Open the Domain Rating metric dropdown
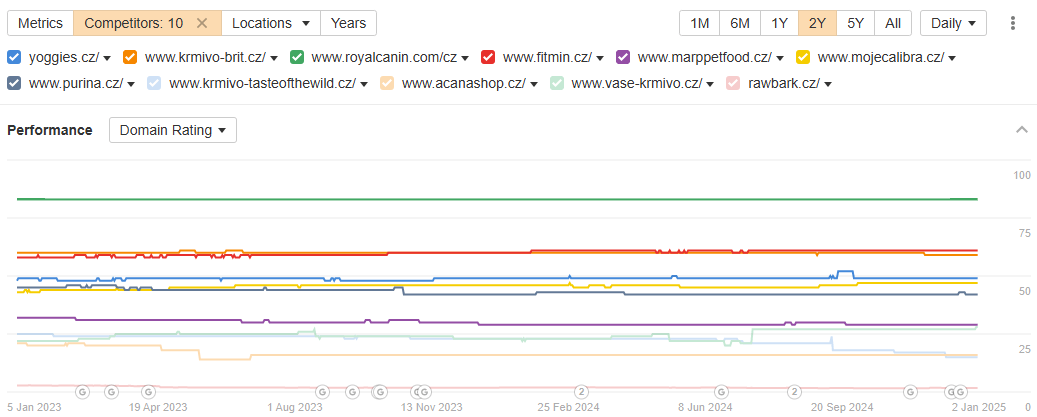Screen dimensions: 1037x417 pos(172,130)
